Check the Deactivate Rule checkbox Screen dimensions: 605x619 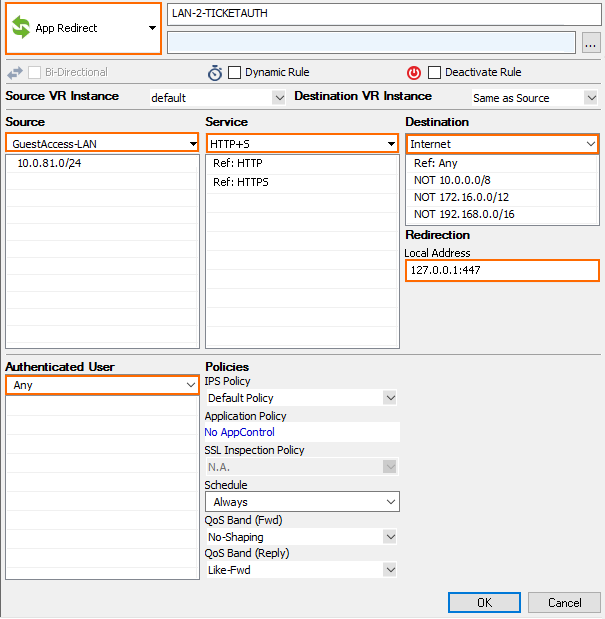[435, 72]
